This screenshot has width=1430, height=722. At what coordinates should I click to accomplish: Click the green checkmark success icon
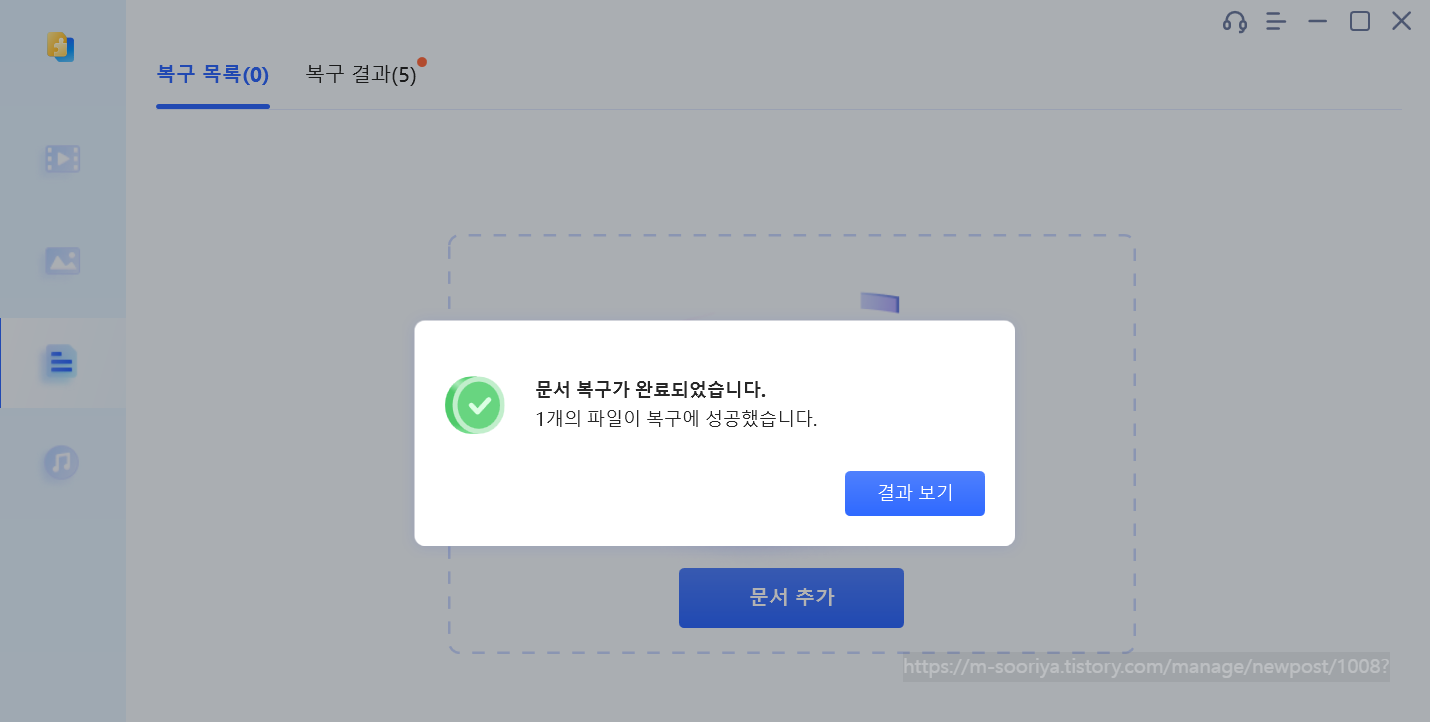point(475,405)
